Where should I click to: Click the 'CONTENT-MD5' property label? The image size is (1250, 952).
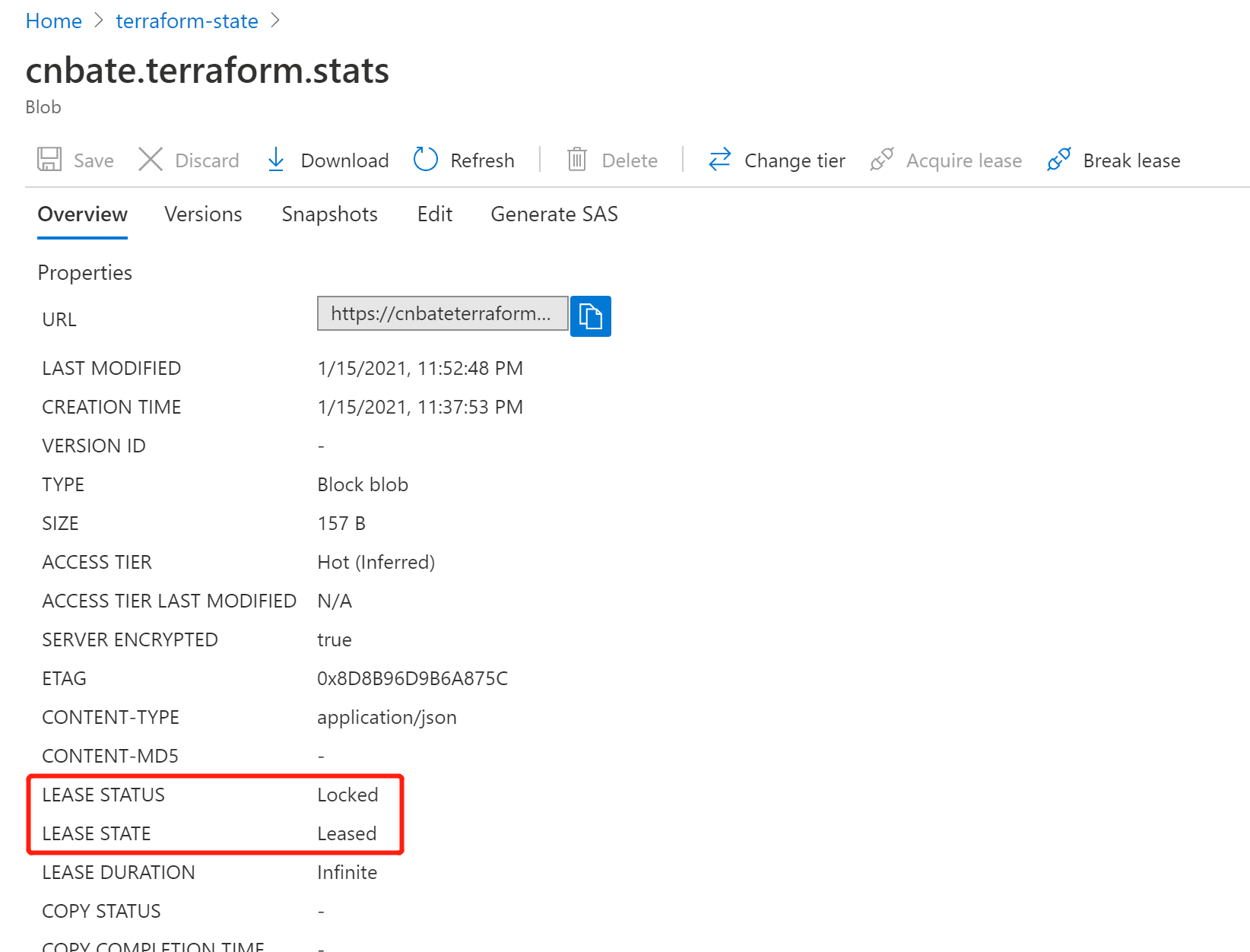point(110,756)
